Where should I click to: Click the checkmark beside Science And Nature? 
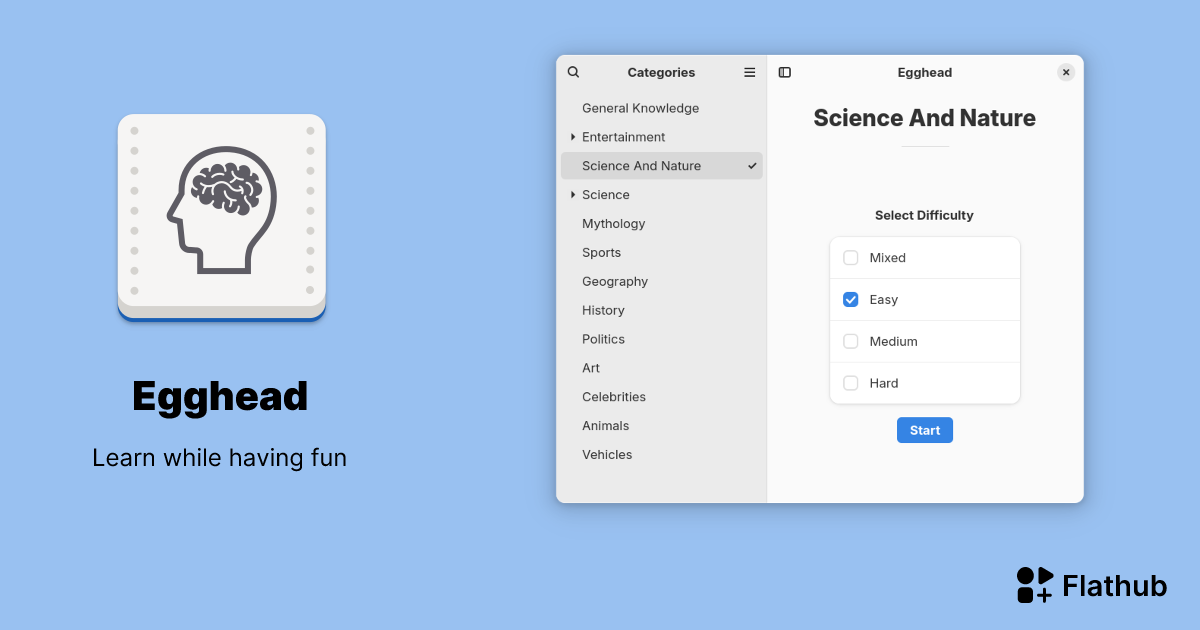click(751, 166)
